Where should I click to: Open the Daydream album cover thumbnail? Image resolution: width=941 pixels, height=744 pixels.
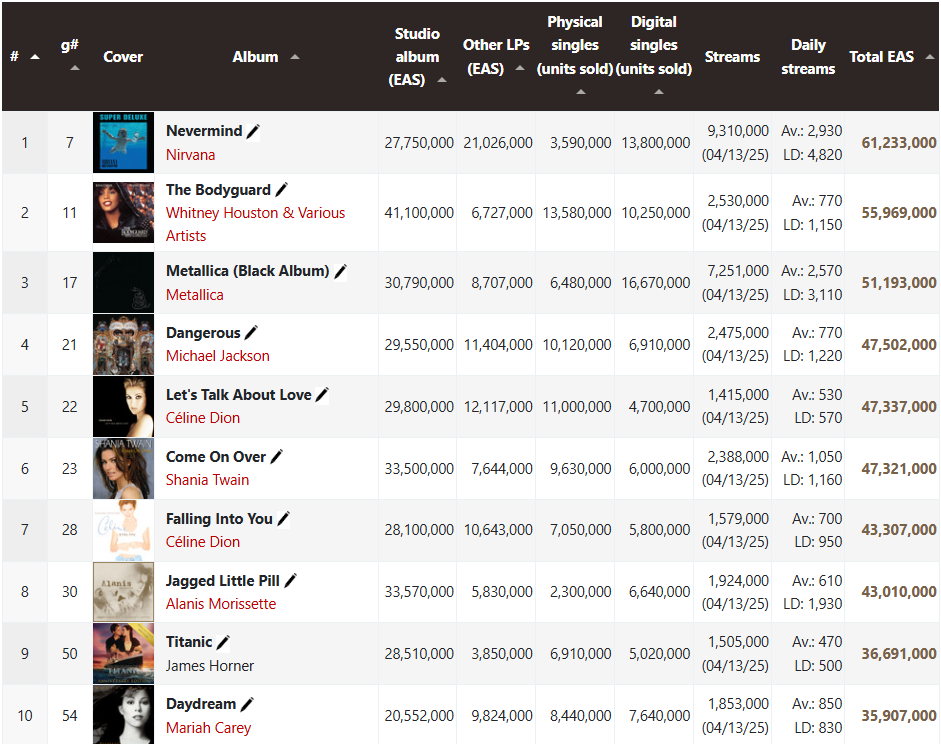(123, 715)
